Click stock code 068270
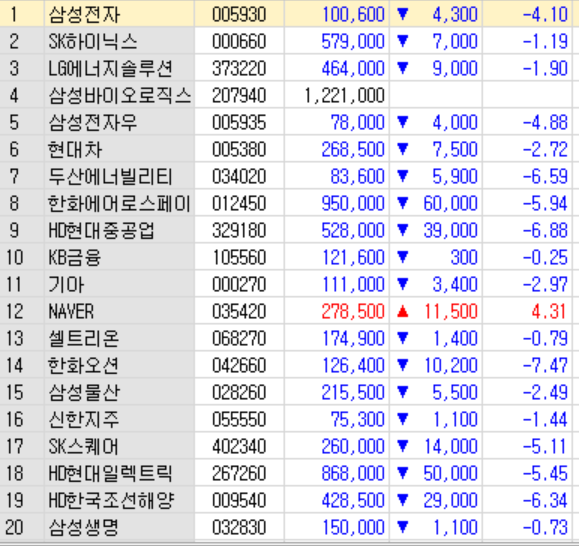Screen dimensions: 579x546 pyautogui.click(x=239, y=338)
